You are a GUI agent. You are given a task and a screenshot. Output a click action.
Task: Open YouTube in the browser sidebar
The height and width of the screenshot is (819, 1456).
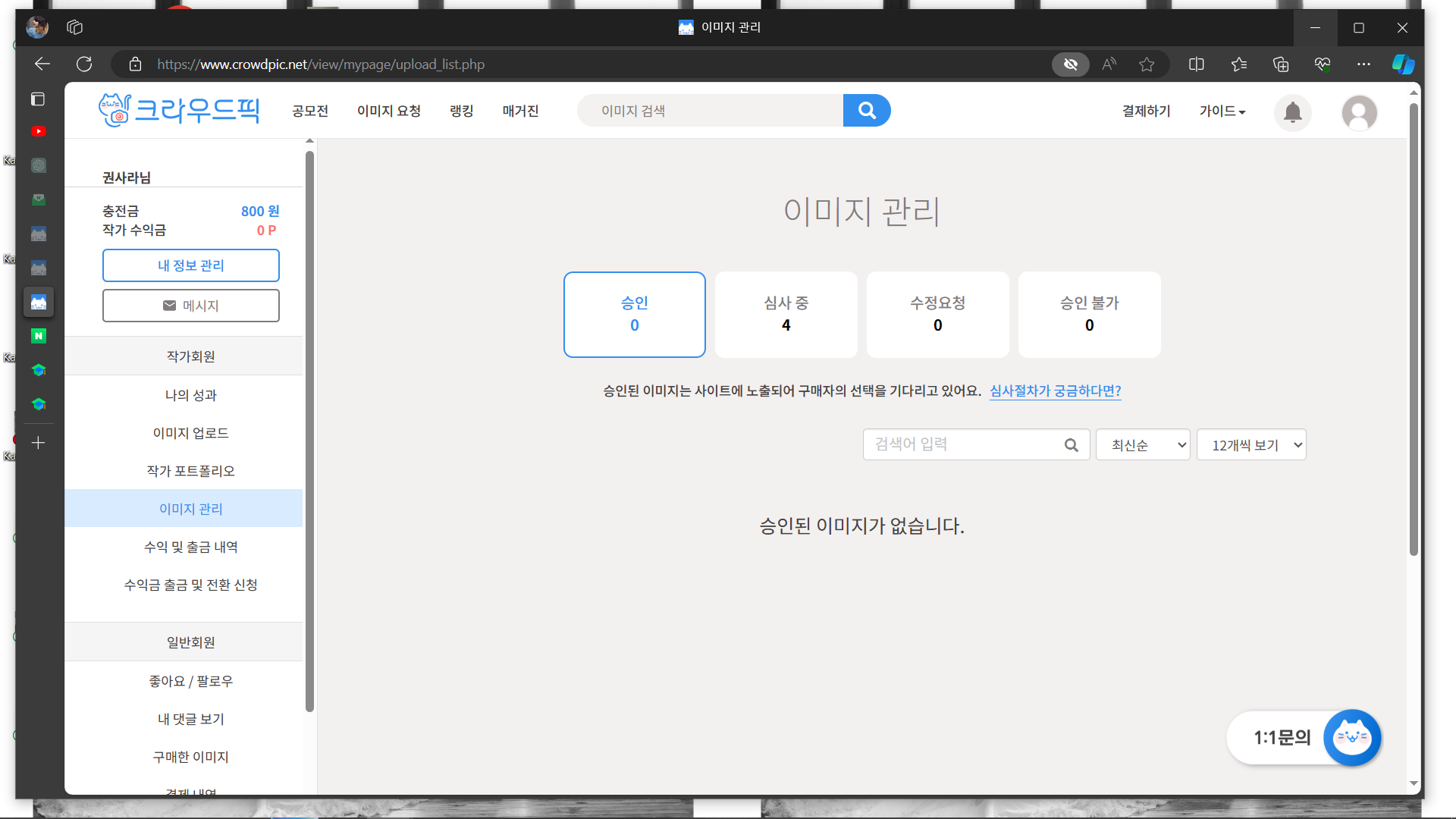click(x=39, y=131)
